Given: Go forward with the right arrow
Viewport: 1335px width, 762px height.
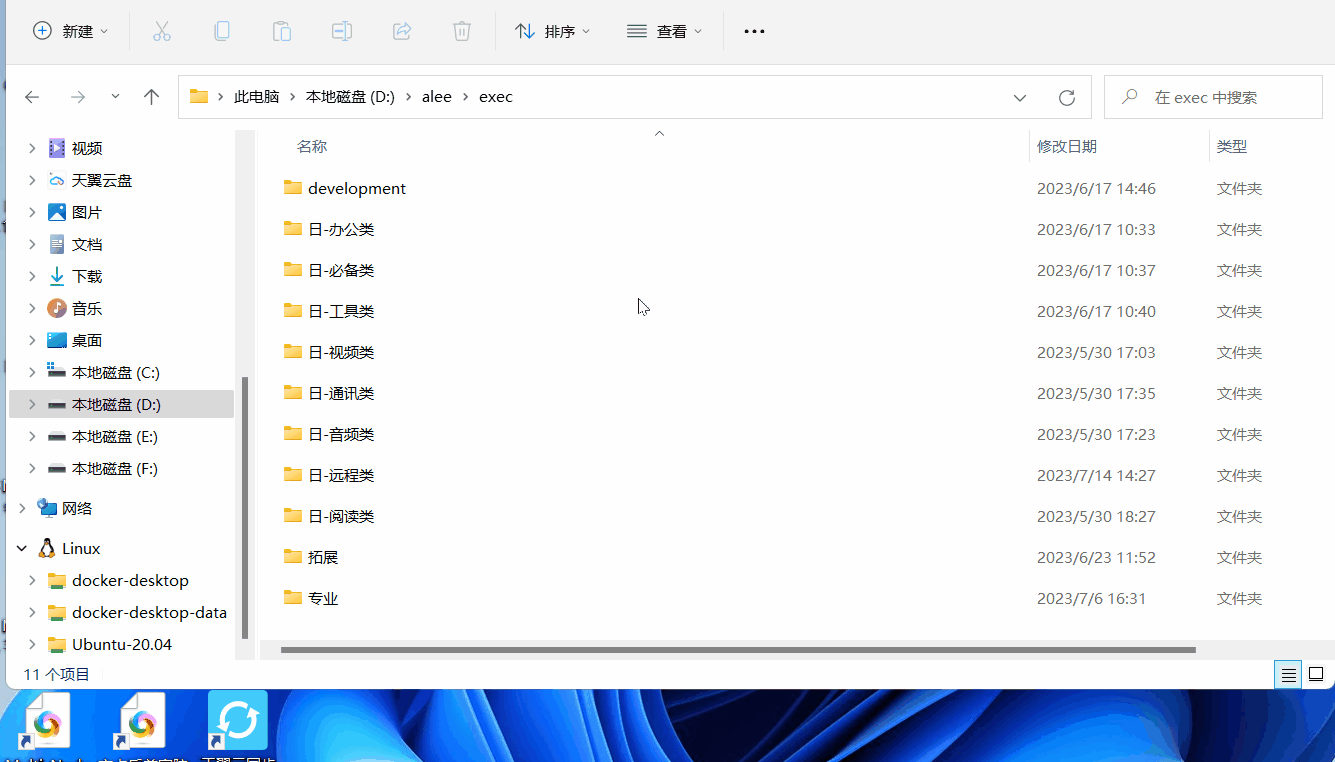Looking at the screenshot, I should (78, 97).
